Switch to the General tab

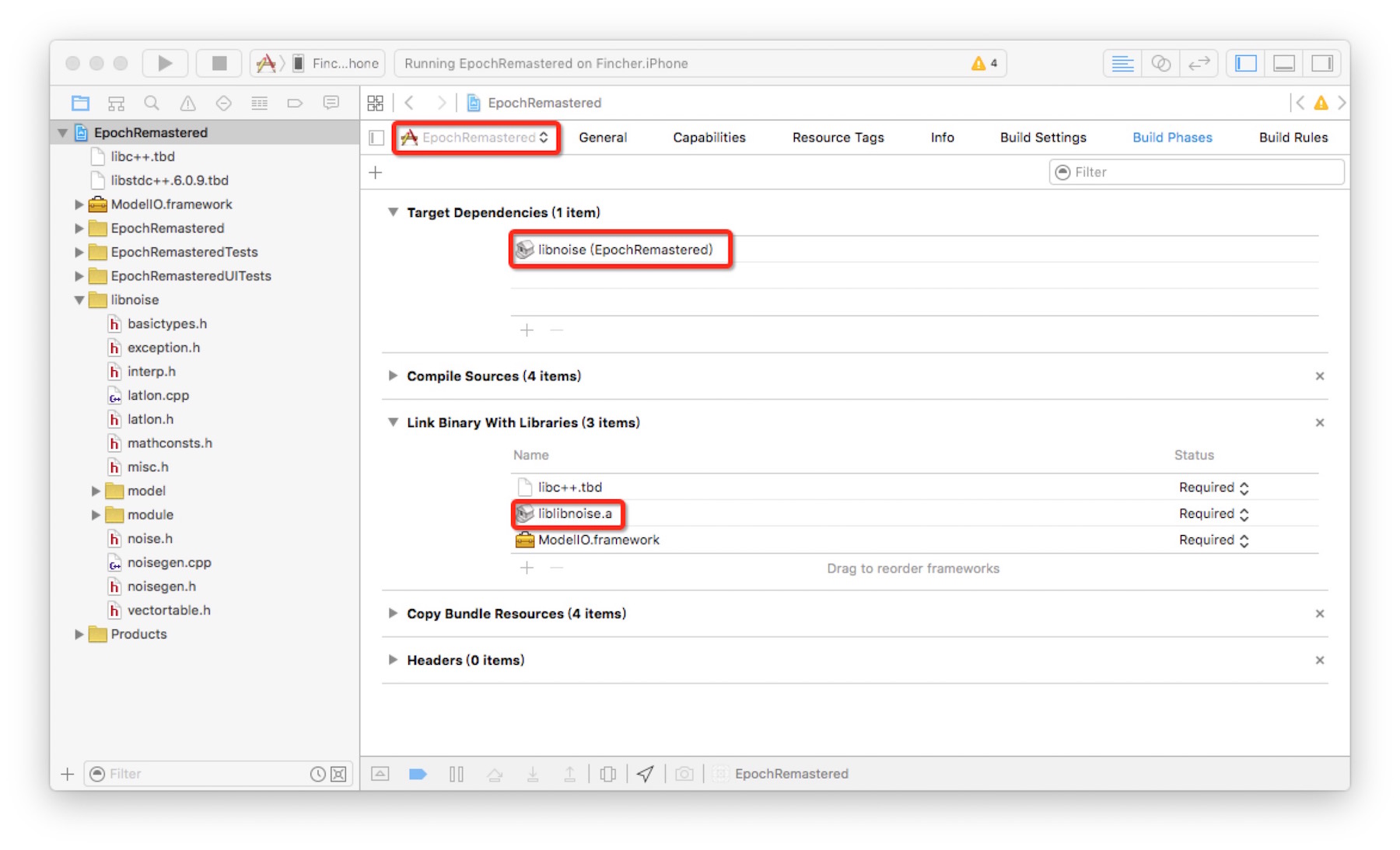603,138
